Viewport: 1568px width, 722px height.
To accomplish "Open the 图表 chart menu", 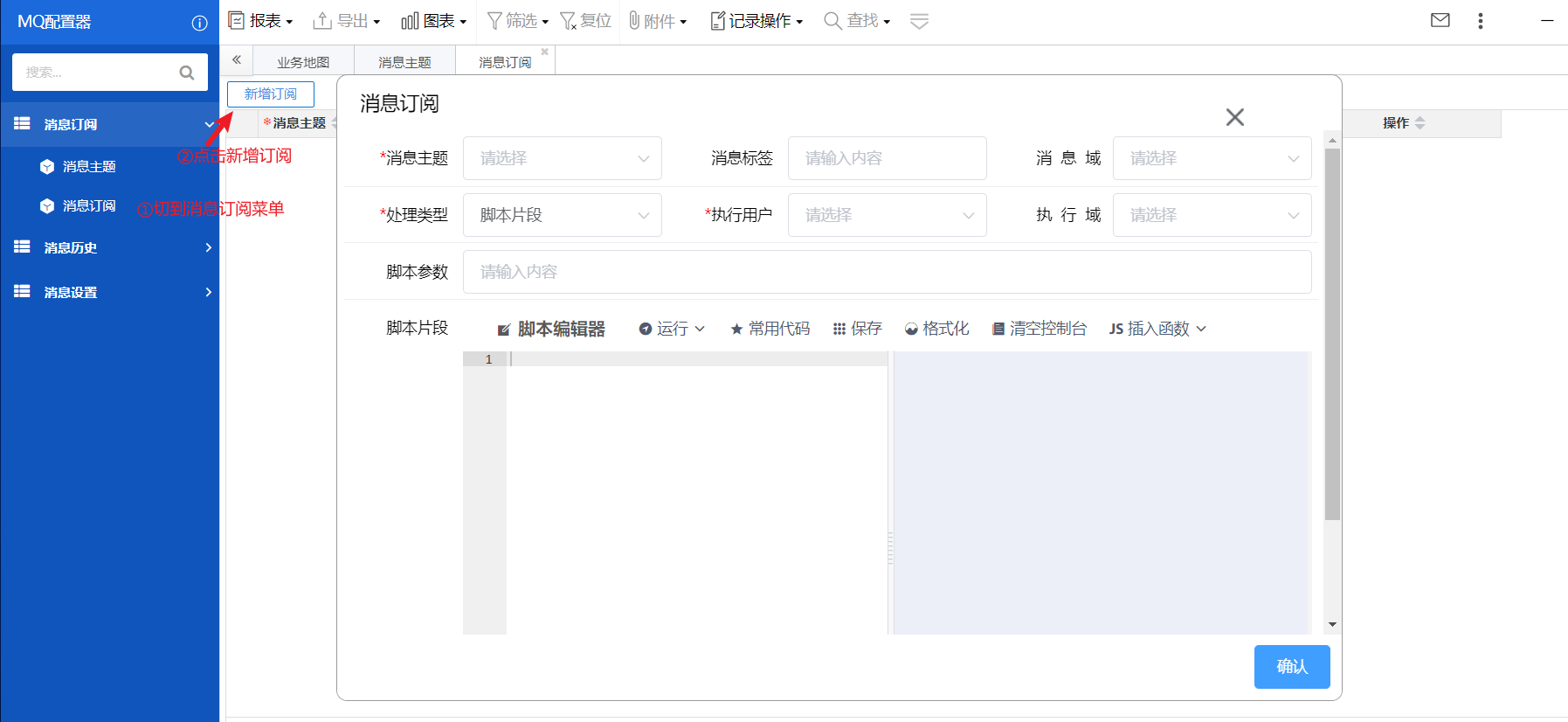I will coord(434,21).
